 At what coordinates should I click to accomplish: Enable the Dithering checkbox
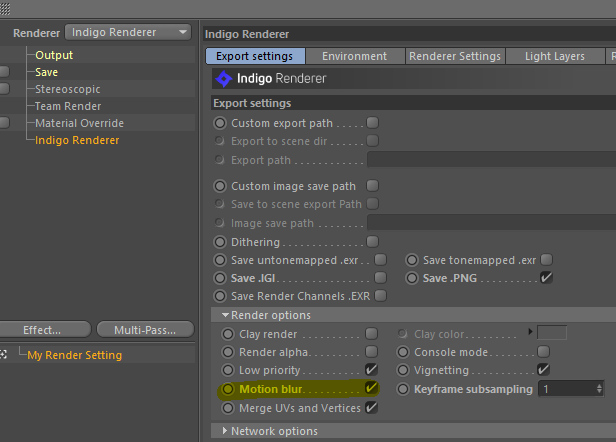coord(372,241)
